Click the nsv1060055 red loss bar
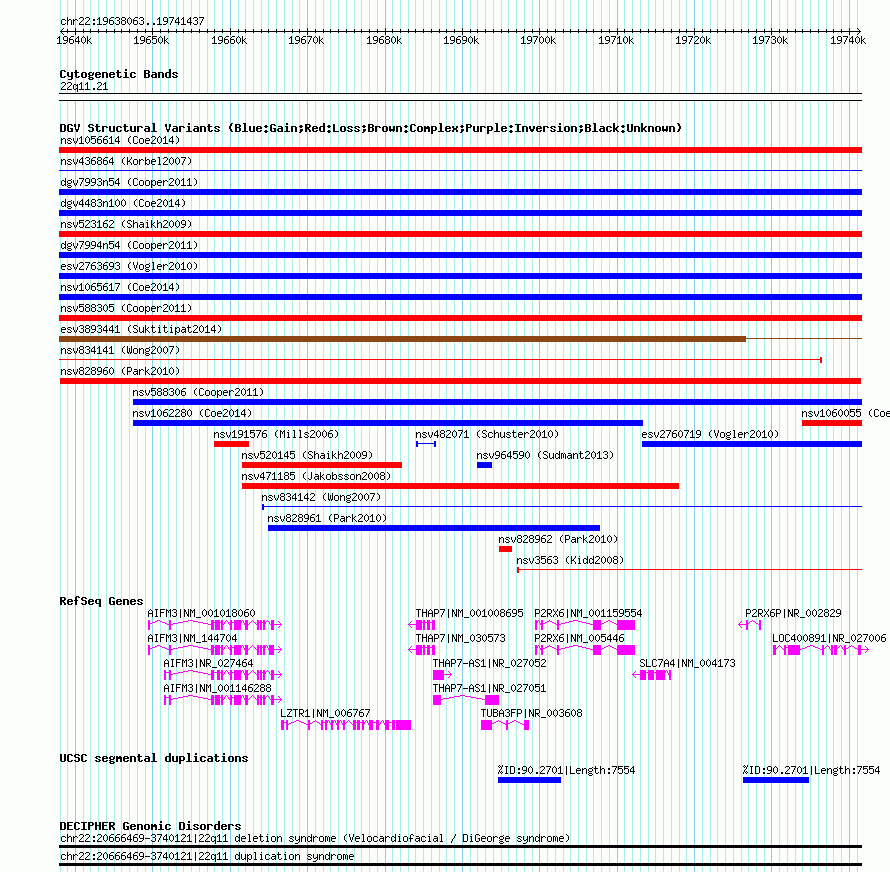 [x=832, y=423]
